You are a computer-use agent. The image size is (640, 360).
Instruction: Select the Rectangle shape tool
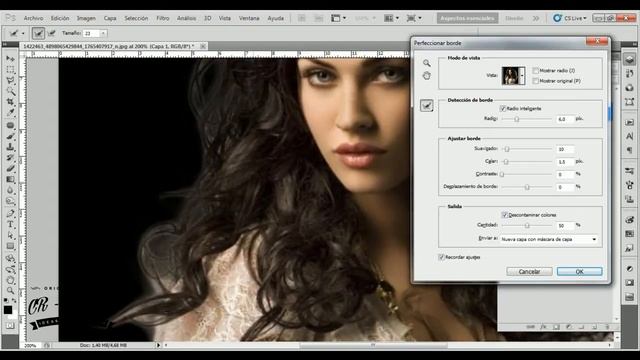pos(10,246)
